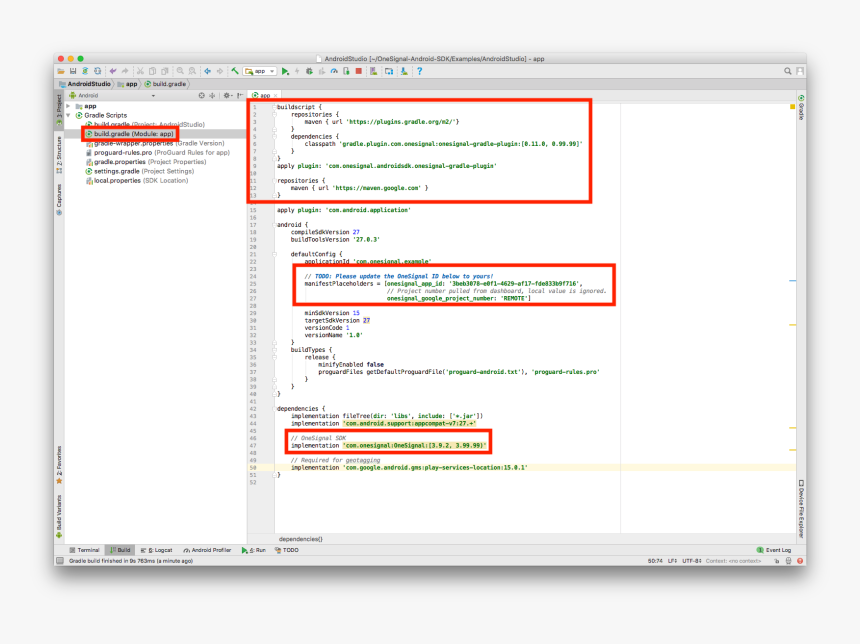Viewport: 860px width, 644px height.
Task: Debug the app with the bug icon
Action: pyautogui.click(x=309, y=71)
